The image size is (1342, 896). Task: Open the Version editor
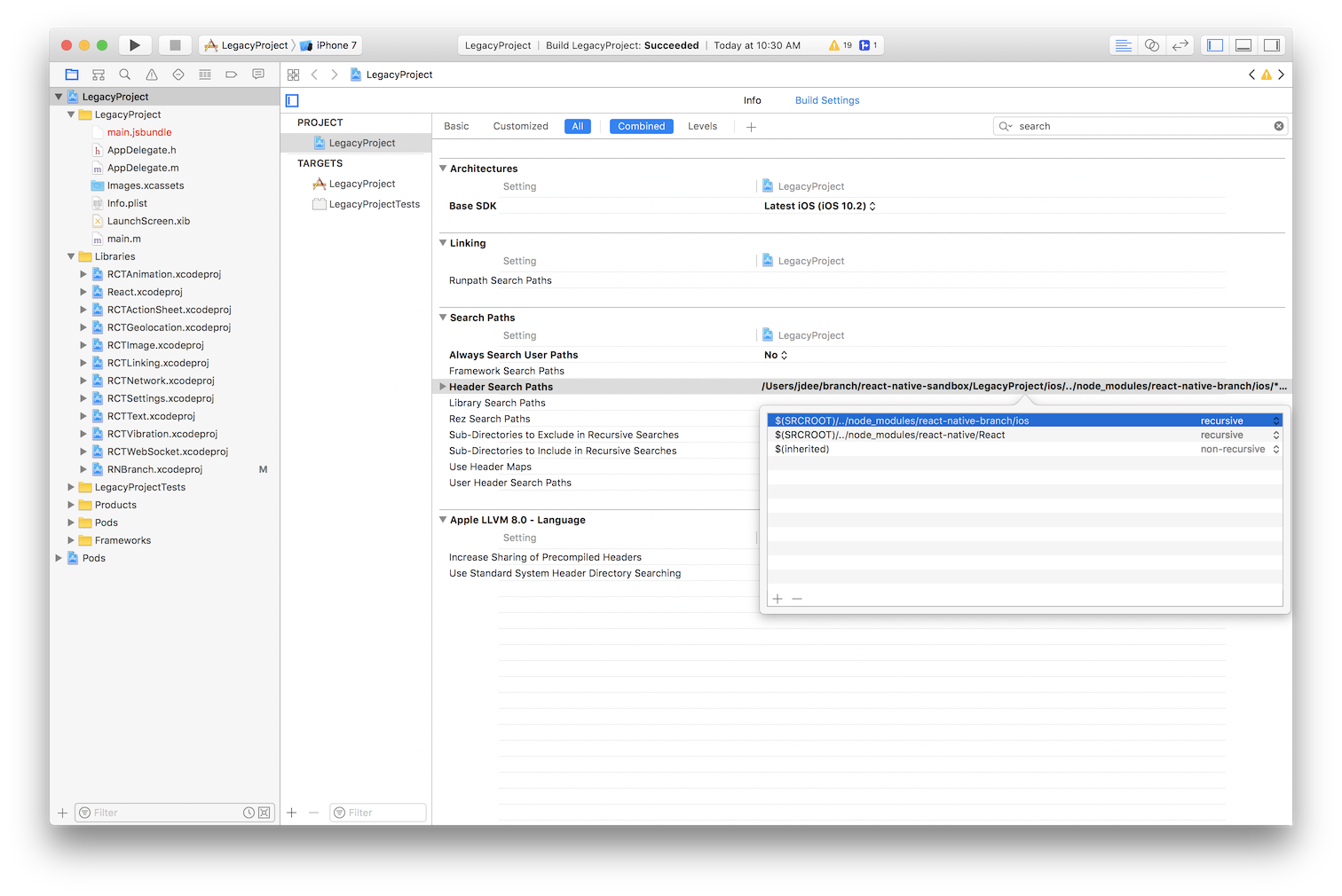point(1180,45)
